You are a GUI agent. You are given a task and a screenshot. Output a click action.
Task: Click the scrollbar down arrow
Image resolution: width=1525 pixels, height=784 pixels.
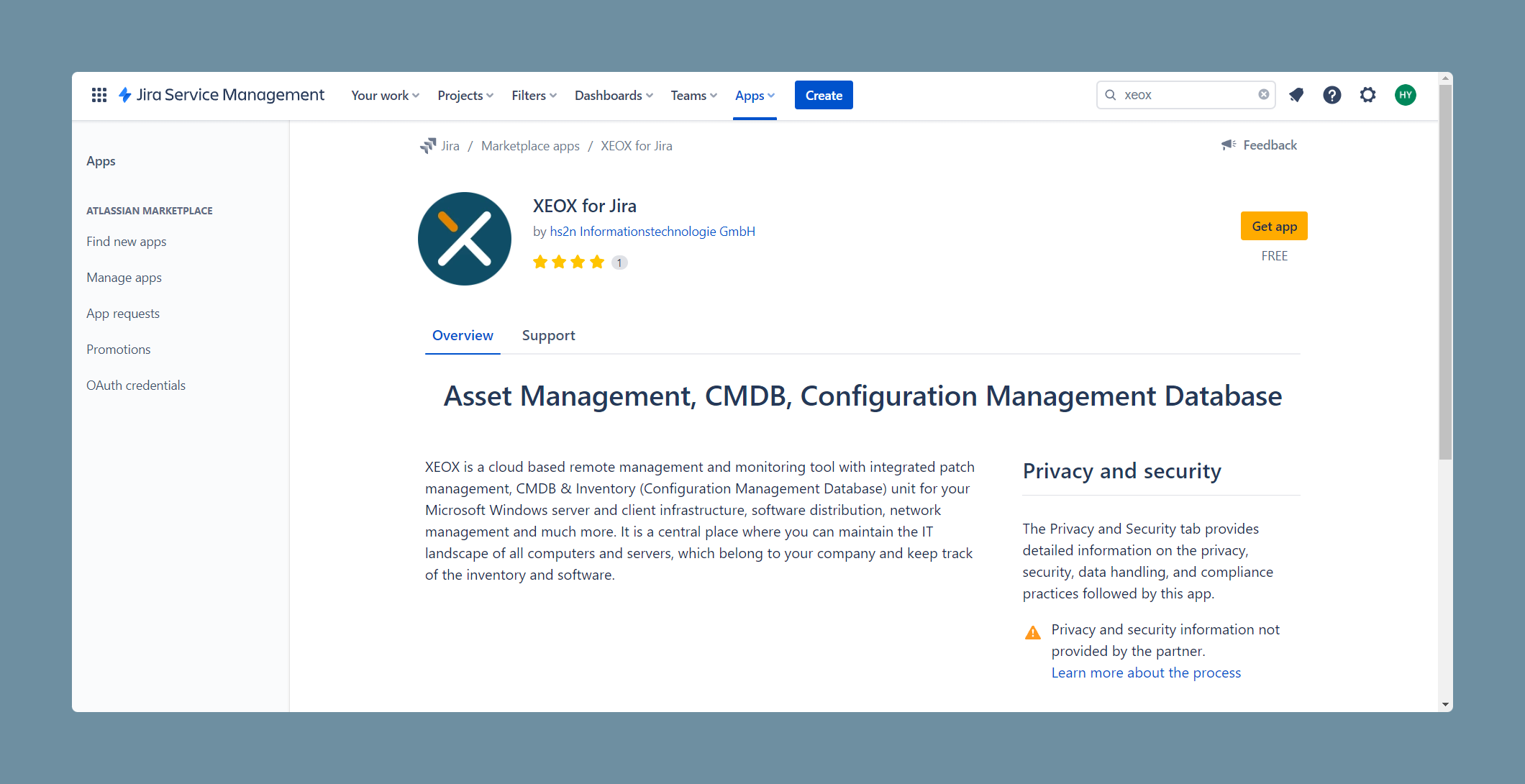coord(1445,705)
